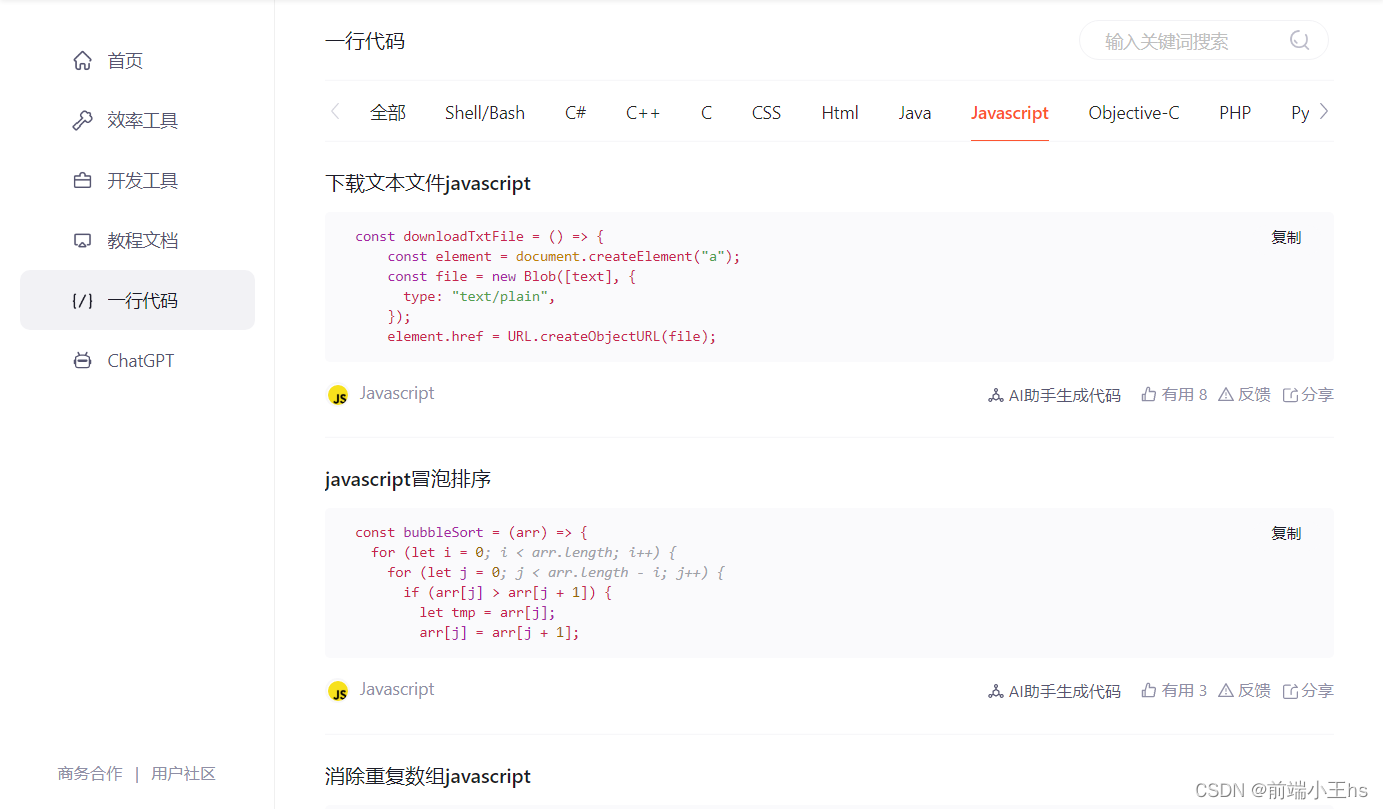
Task: Open the Html tab
Action: click(x=840, y=113)
